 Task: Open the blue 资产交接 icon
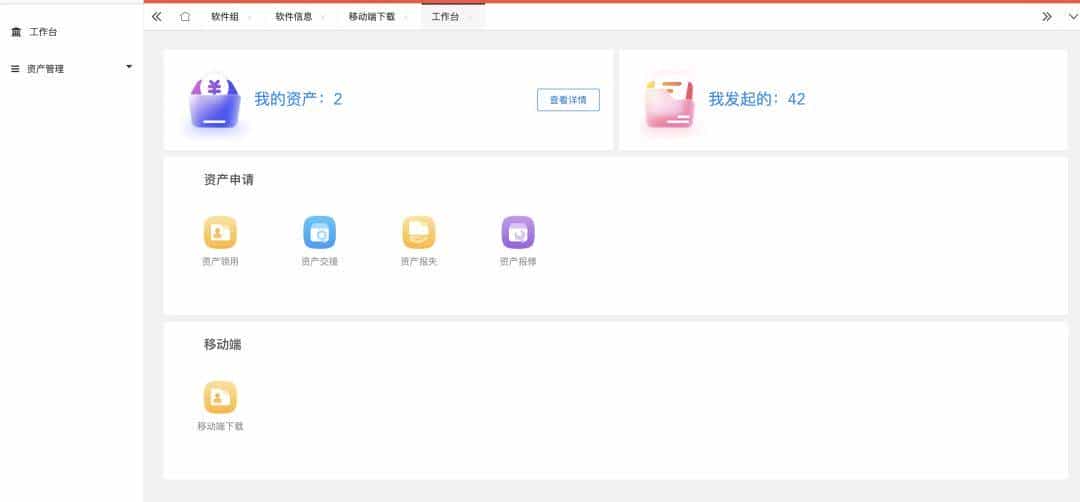point(320,232)
